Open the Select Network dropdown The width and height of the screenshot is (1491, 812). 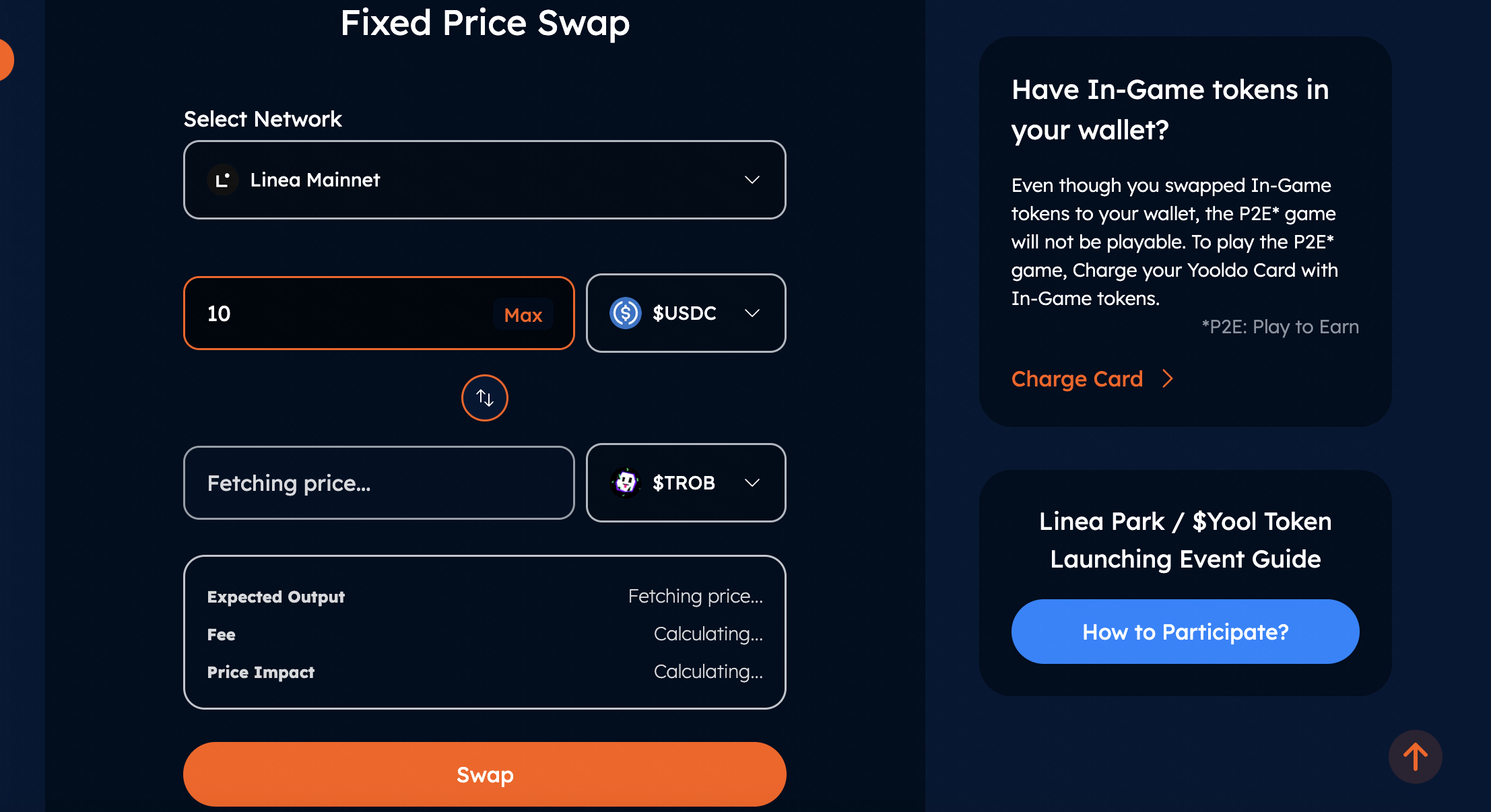pyautogui.click(x=484, y=180)
